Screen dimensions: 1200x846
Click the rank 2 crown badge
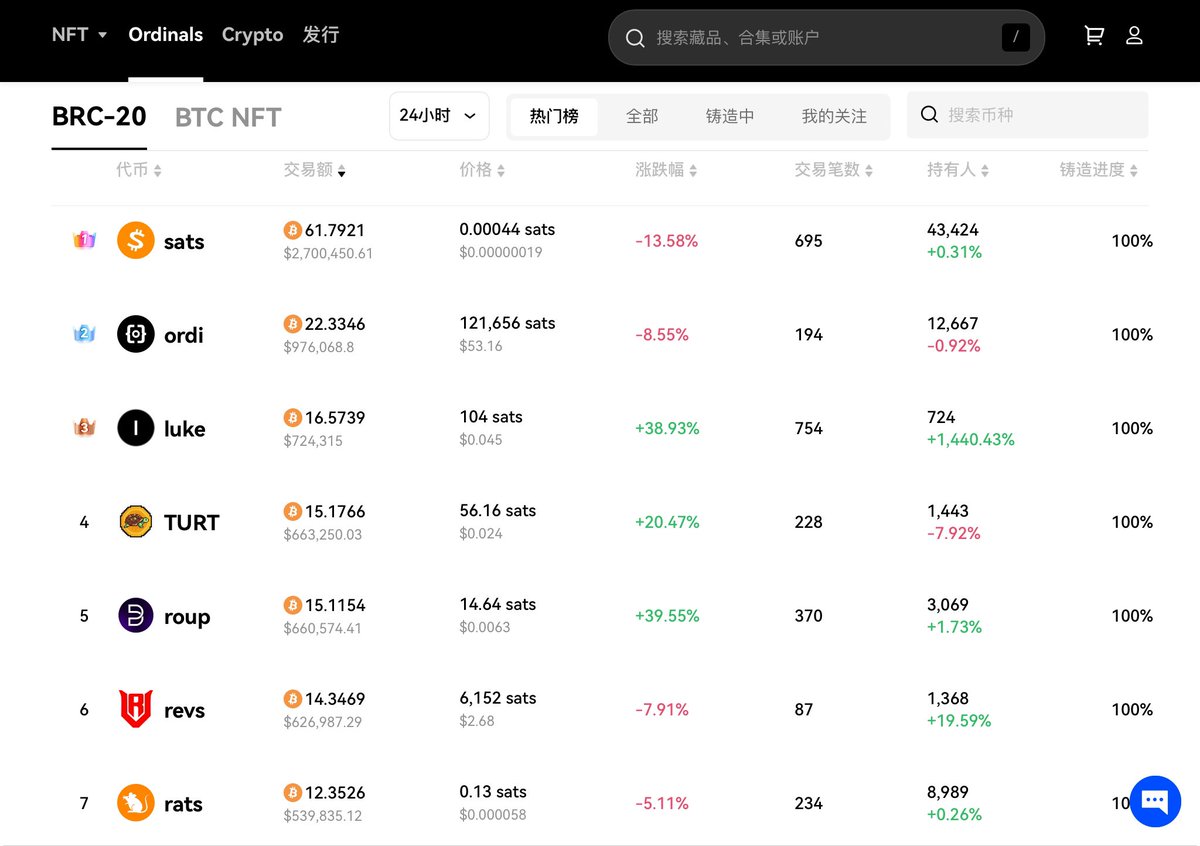[x=84, y=334]
